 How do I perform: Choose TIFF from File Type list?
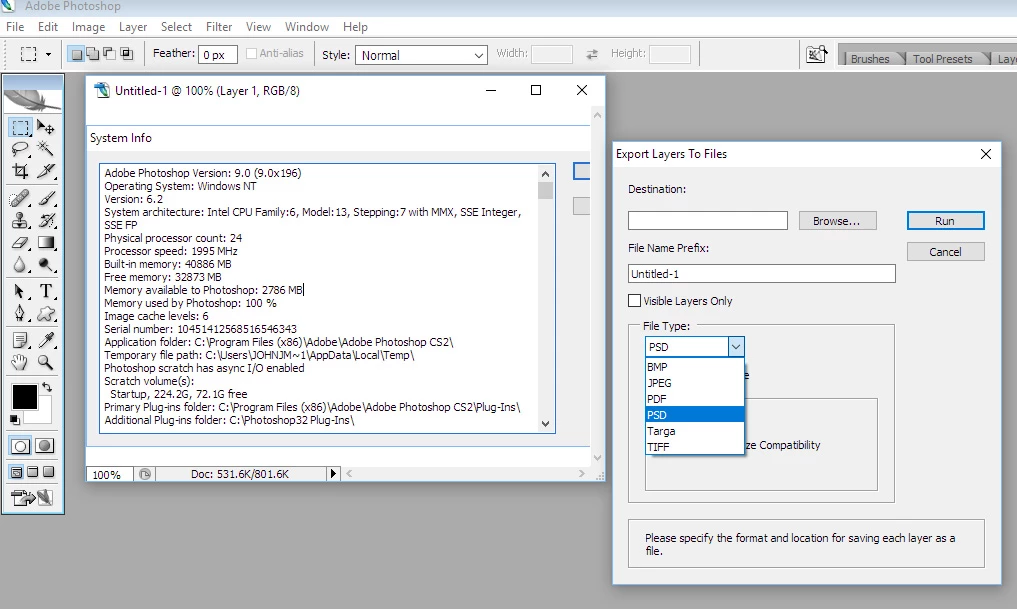694,447
